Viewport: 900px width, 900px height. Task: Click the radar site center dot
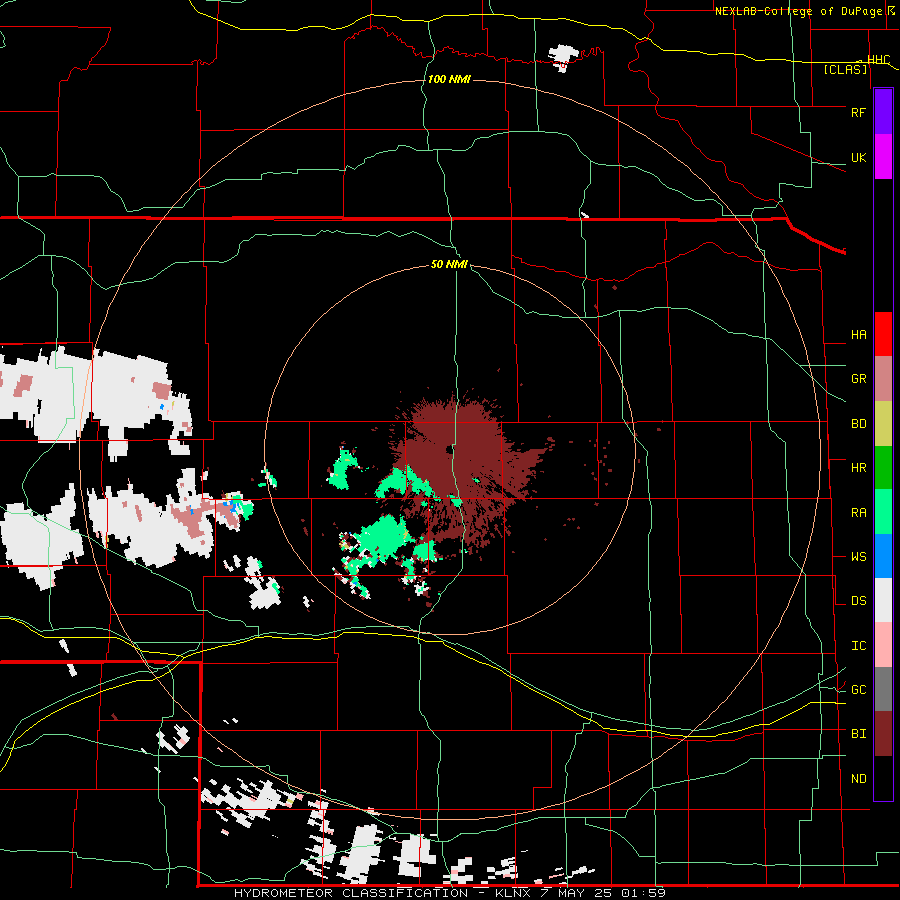pos(449,449)
